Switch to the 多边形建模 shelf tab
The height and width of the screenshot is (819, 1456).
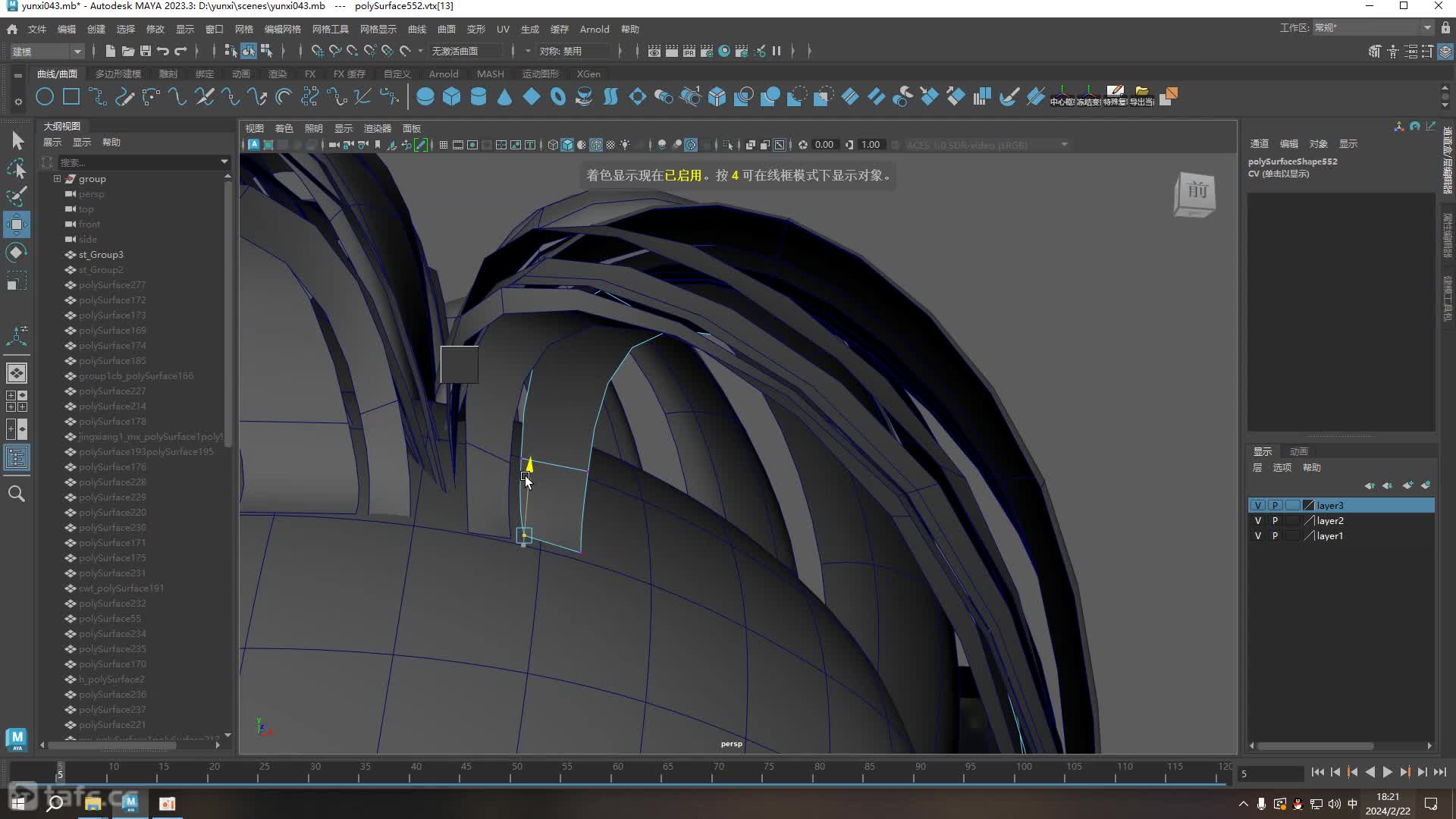click(118, 74)
